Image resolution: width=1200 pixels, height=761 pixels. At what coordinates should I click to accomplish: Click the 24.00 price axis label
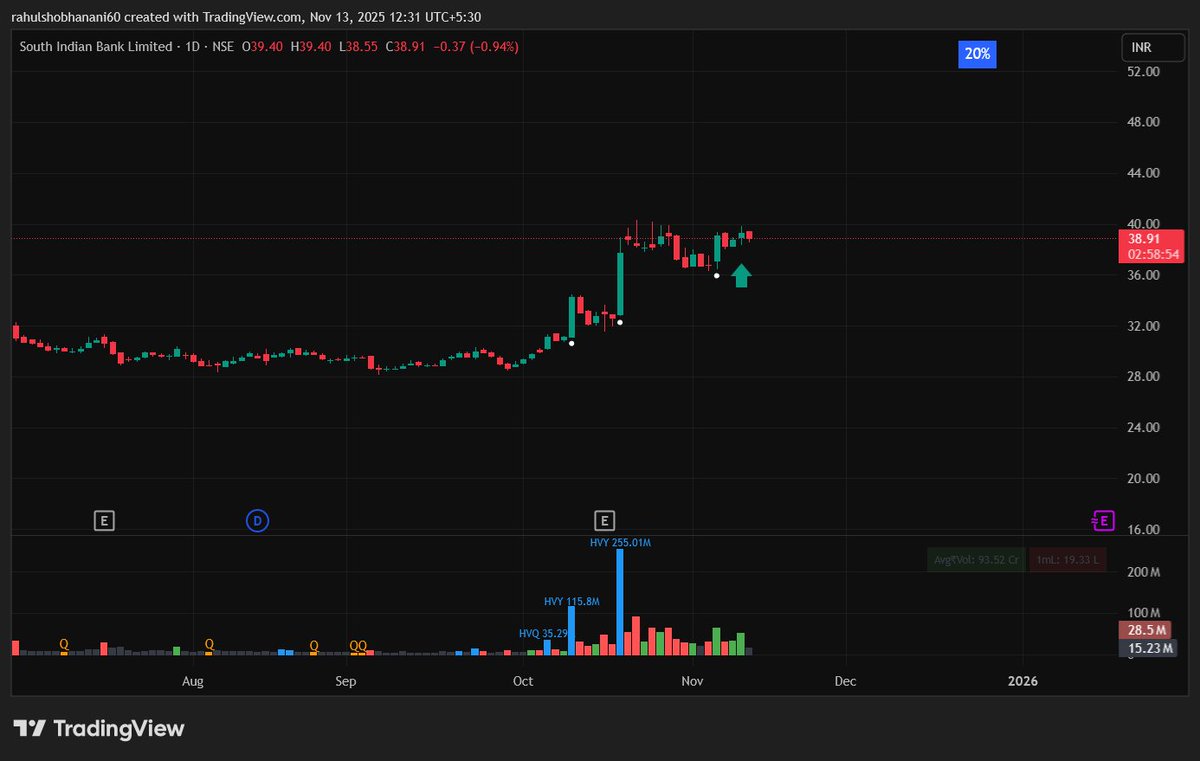(1142, 427)
